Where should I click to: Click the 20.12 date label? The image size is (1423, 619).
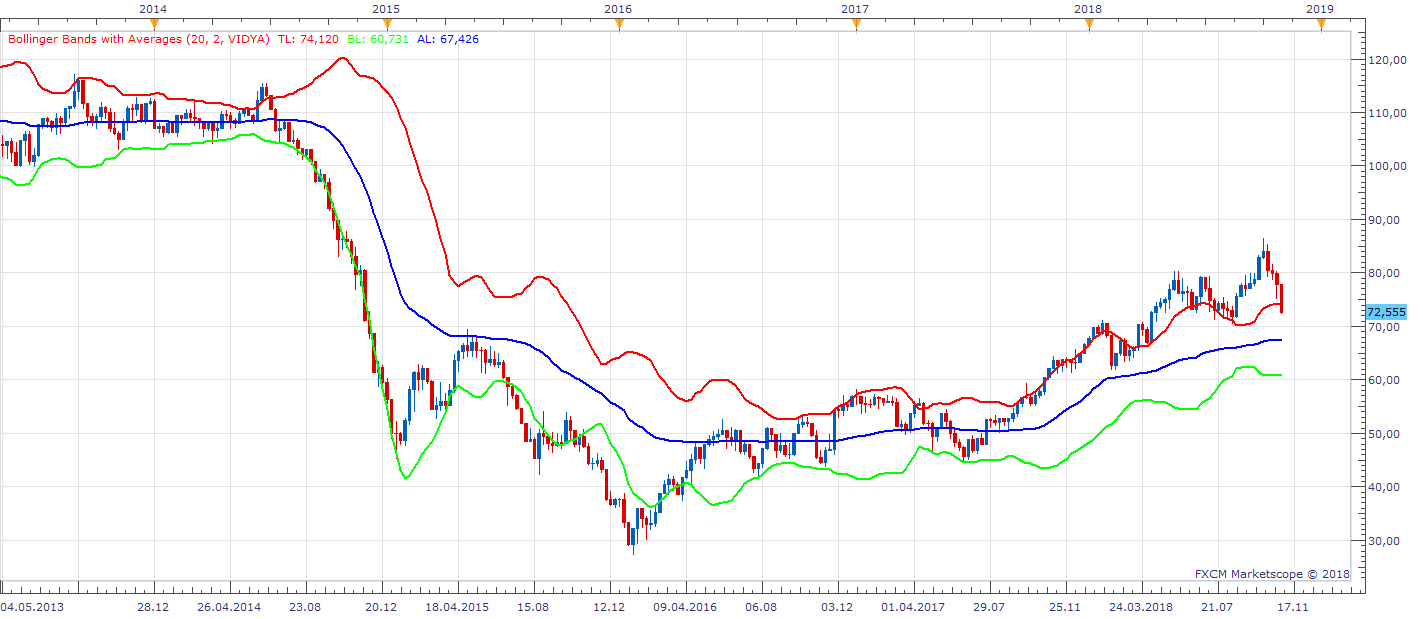(x=381, y=607)
